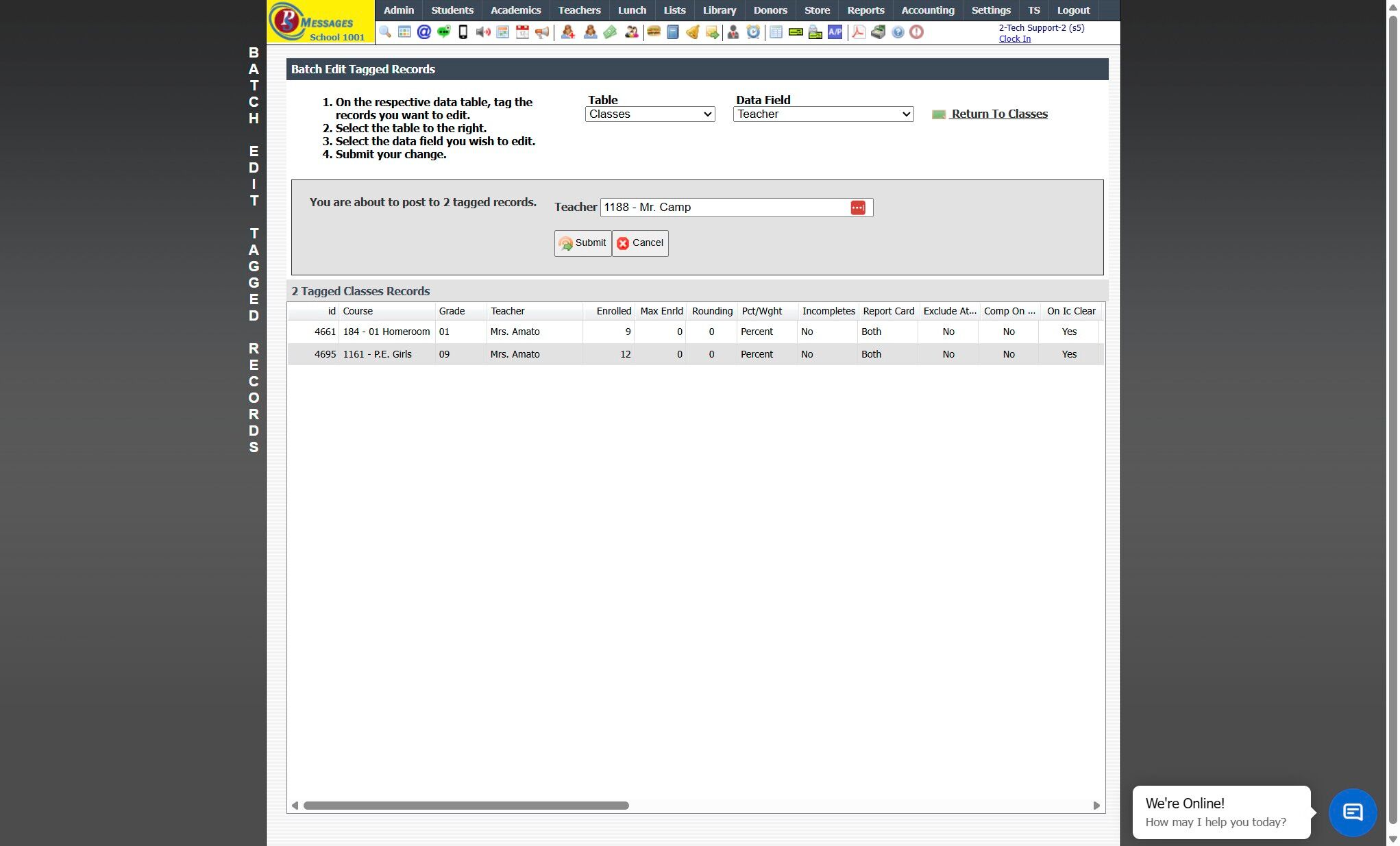Screen dimensions: 1400x846
Task: Click the mobile phone toolbar icon
Action: (x=463, y=32)
